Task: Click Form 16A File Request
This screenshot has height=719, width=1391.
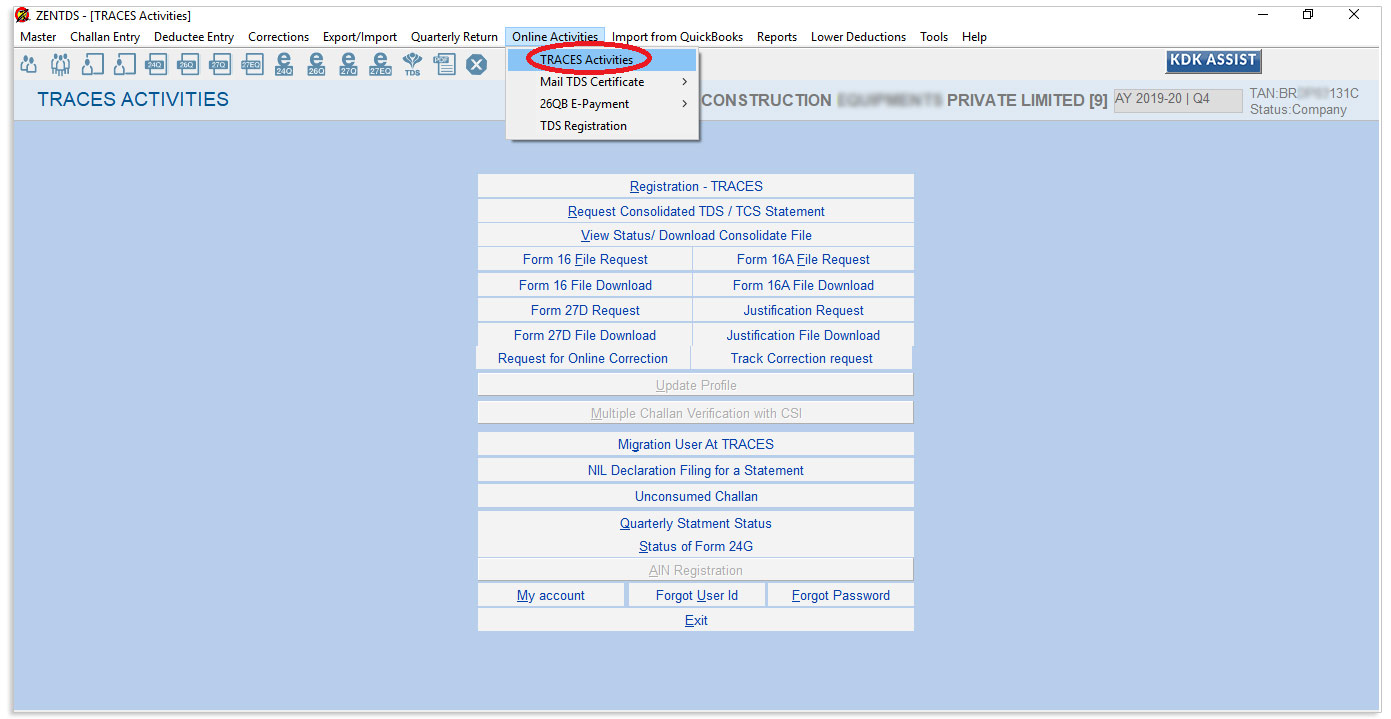Action: coord(803,259)
